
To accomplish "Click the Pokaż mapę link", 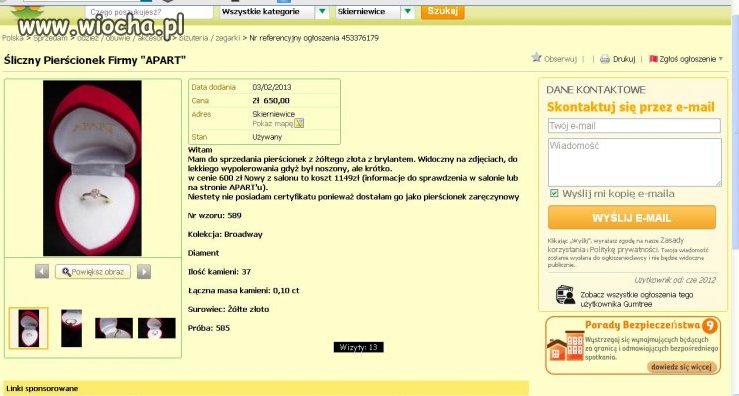I will click(272, 124).
